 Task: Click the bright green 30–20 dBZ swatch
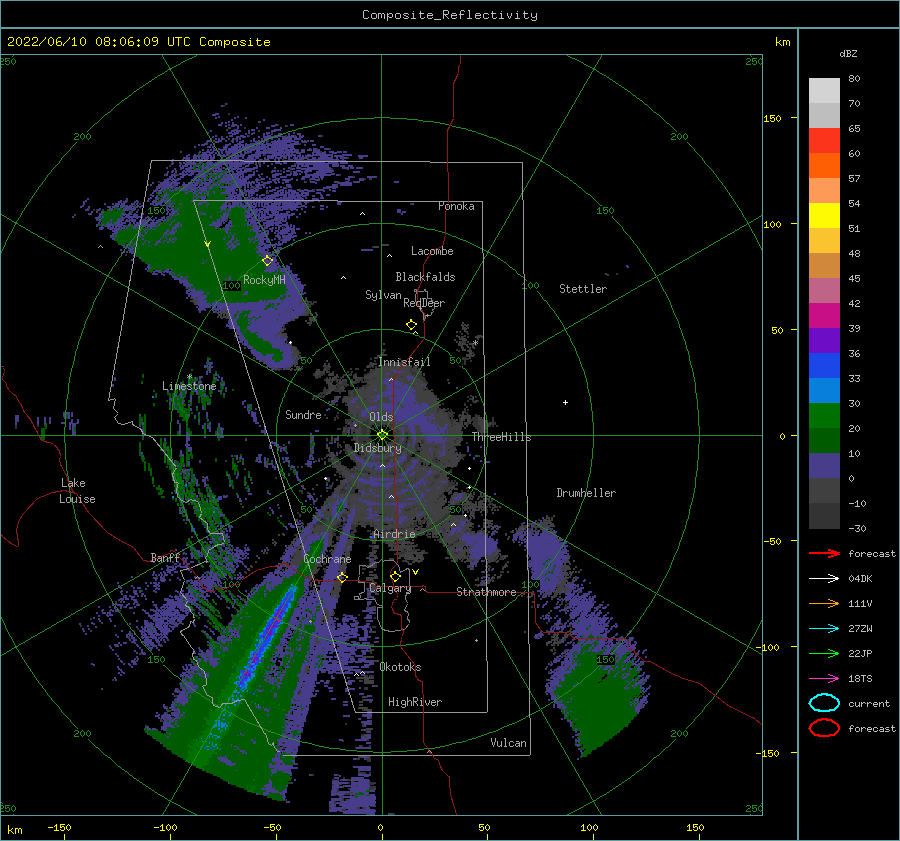click(824, 416)
